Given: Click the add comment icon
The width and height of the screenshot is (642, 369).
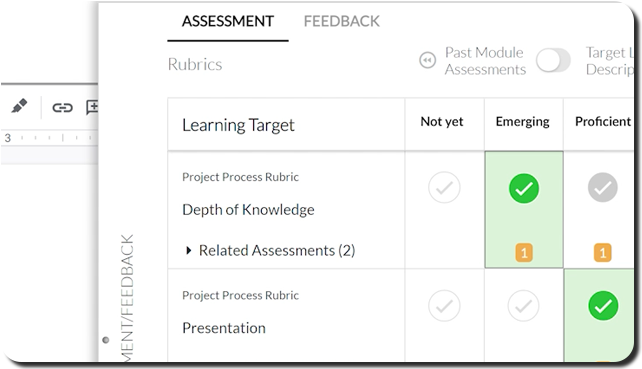Looking at the screenshot, I should point(92,107).
